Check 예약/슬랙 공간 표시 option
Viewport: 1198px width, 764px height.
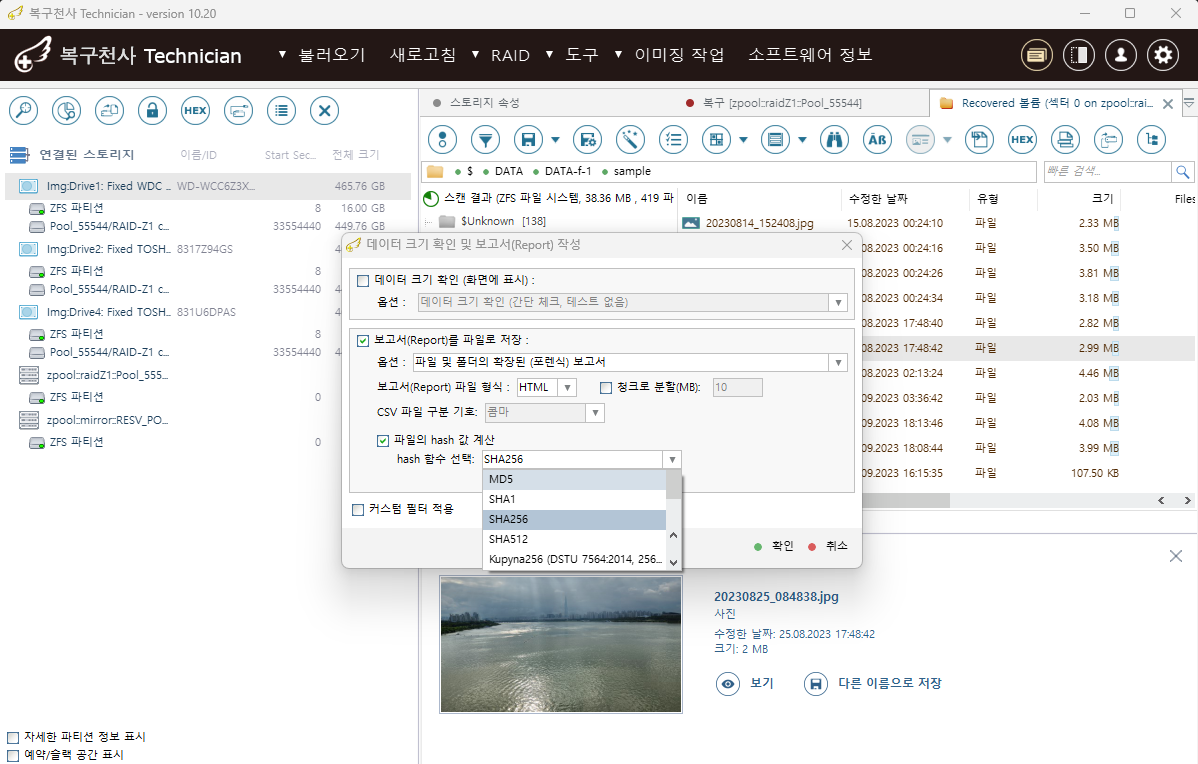coord(13,755)
